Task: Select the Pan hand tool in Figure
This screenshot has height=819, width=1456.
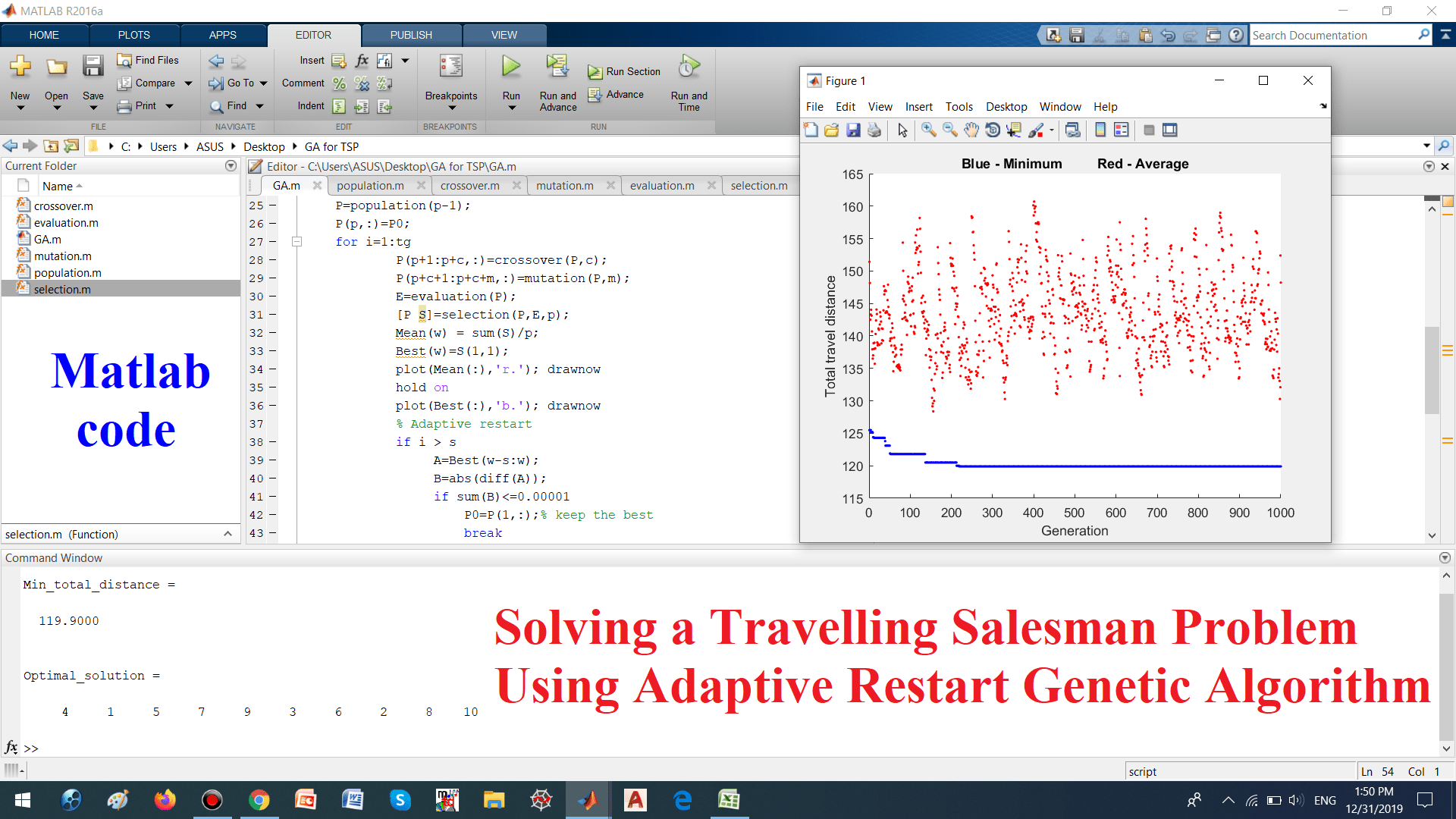Action: click(971, 130)
